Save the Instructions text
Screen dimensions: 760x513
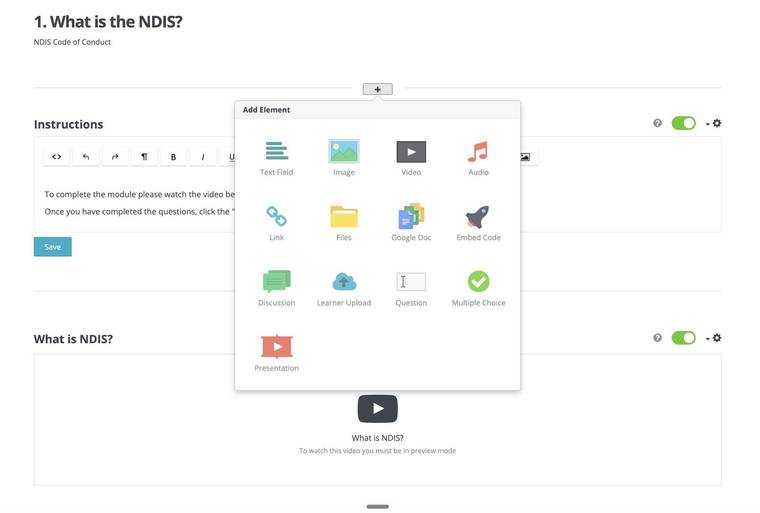click(x=53, y=247)
